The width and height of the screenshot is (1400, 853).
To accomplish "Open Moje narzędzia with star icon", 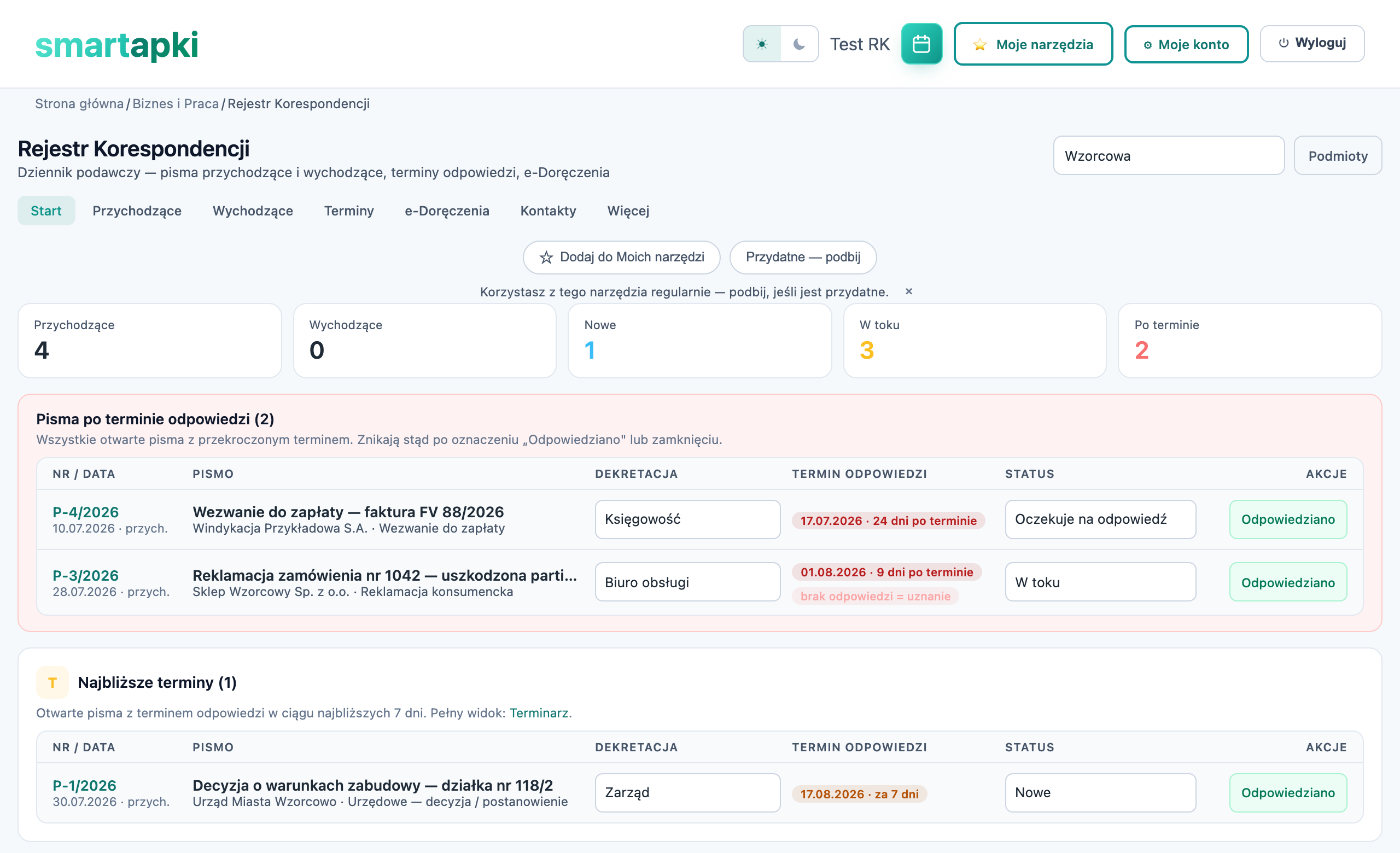I will tap(1033, 44).
